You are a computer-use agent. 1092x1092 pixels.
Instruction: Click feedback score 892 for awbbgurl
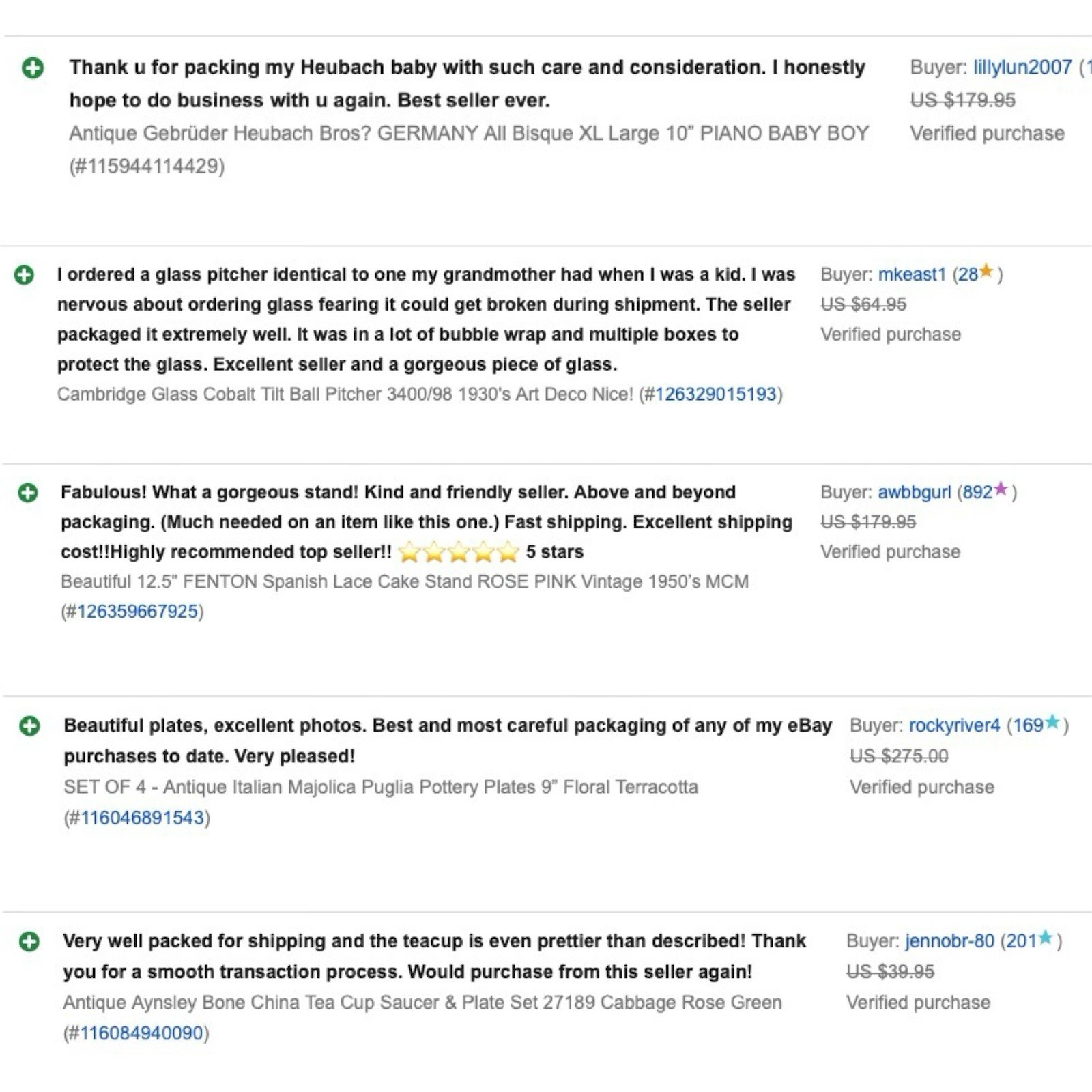click(977, 492)
